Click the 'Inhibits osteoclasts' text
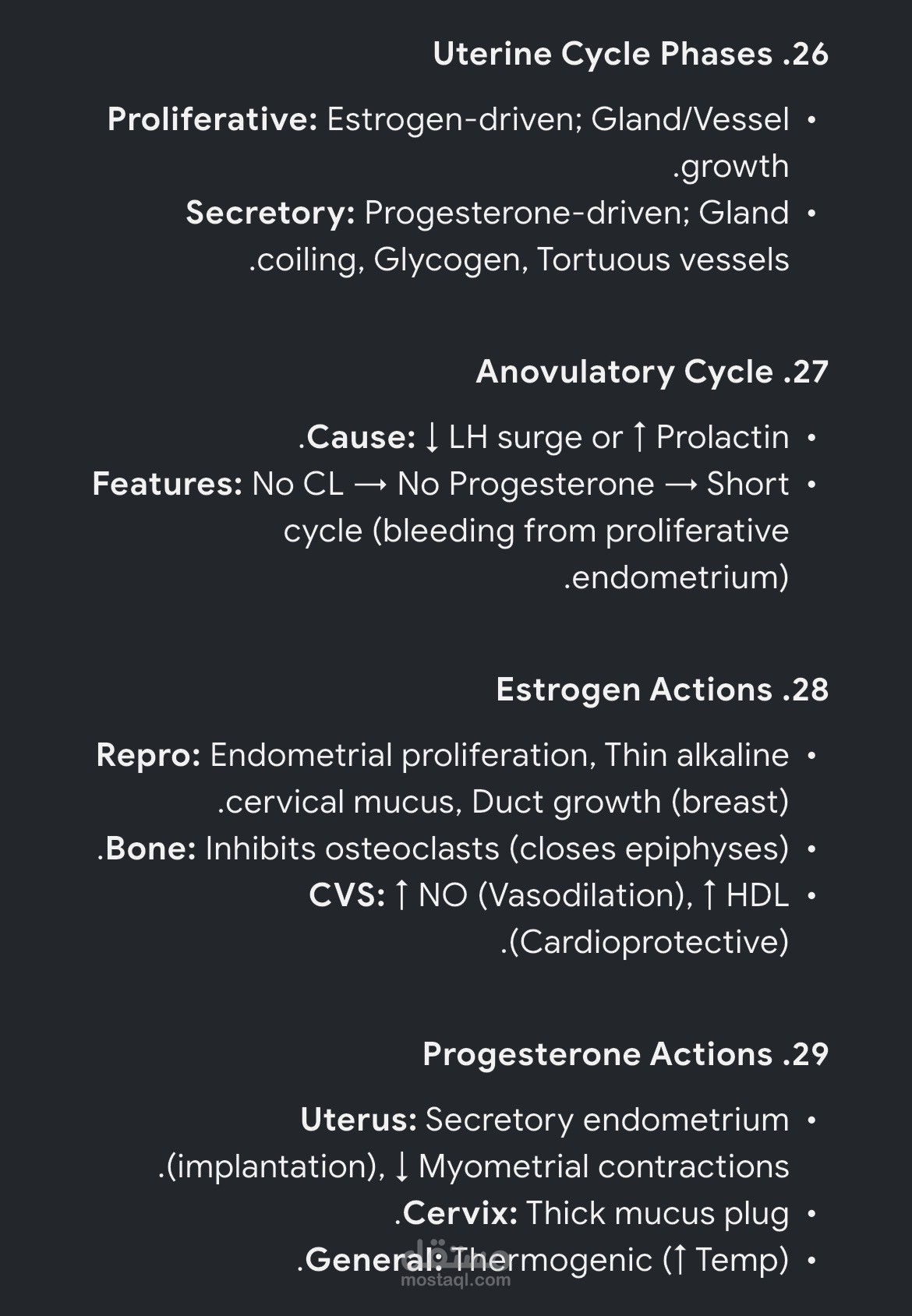The width and height of the screenshot is (912, 1316). click(353, 849)
